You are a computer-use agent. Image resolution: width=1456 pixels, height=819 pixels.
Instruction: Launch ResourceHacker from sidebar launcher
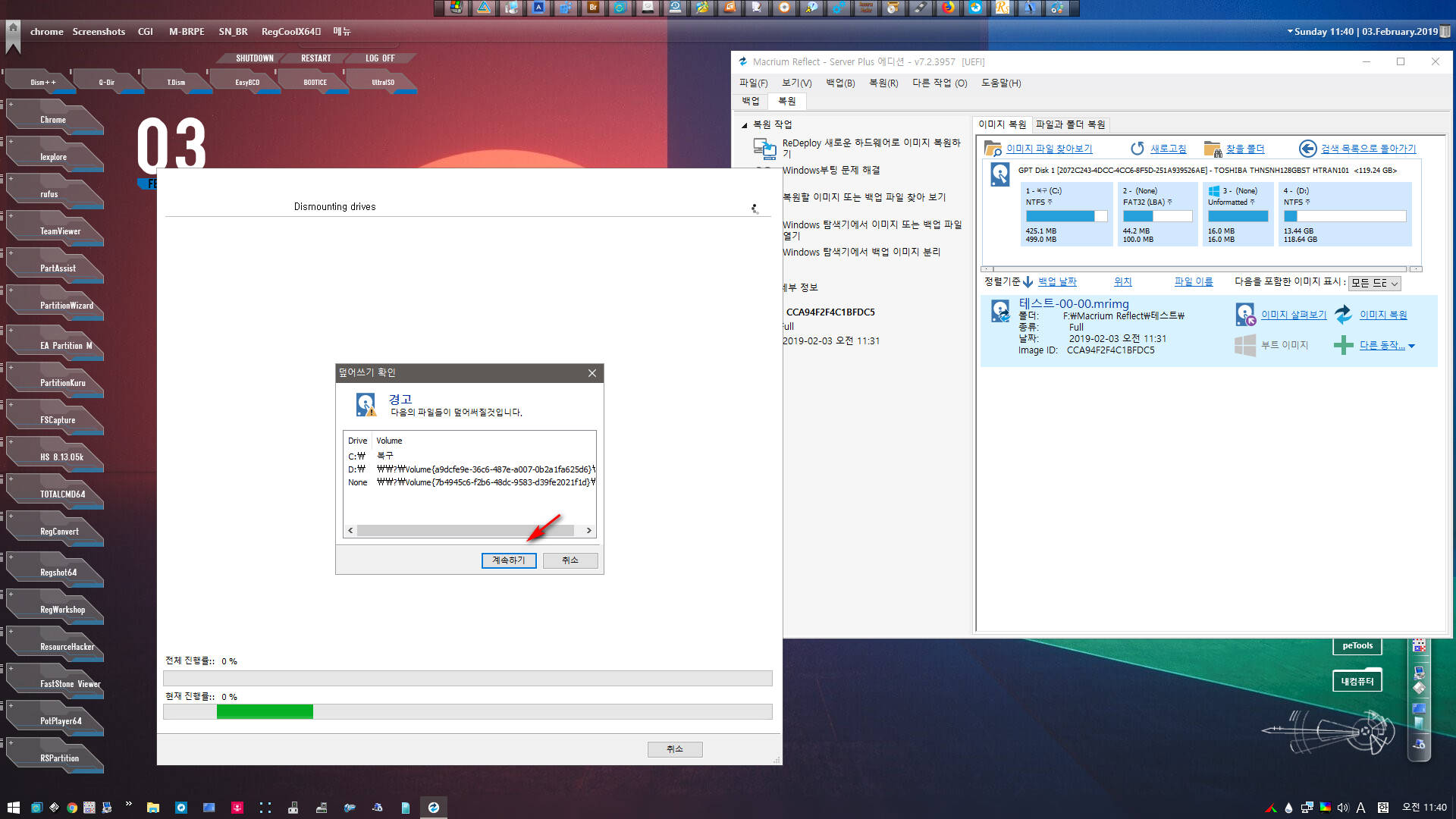click(x=55, y=646)
